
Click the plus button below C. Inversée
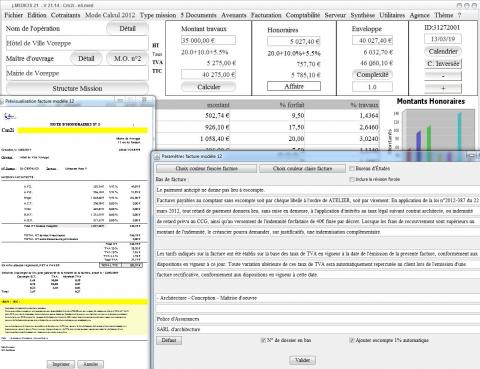pos(443,88)
